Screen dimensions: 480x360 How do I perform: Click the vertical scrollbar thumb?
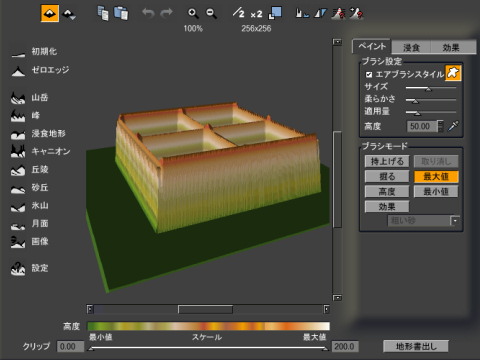pyautogui.click(x=337, y=180)
